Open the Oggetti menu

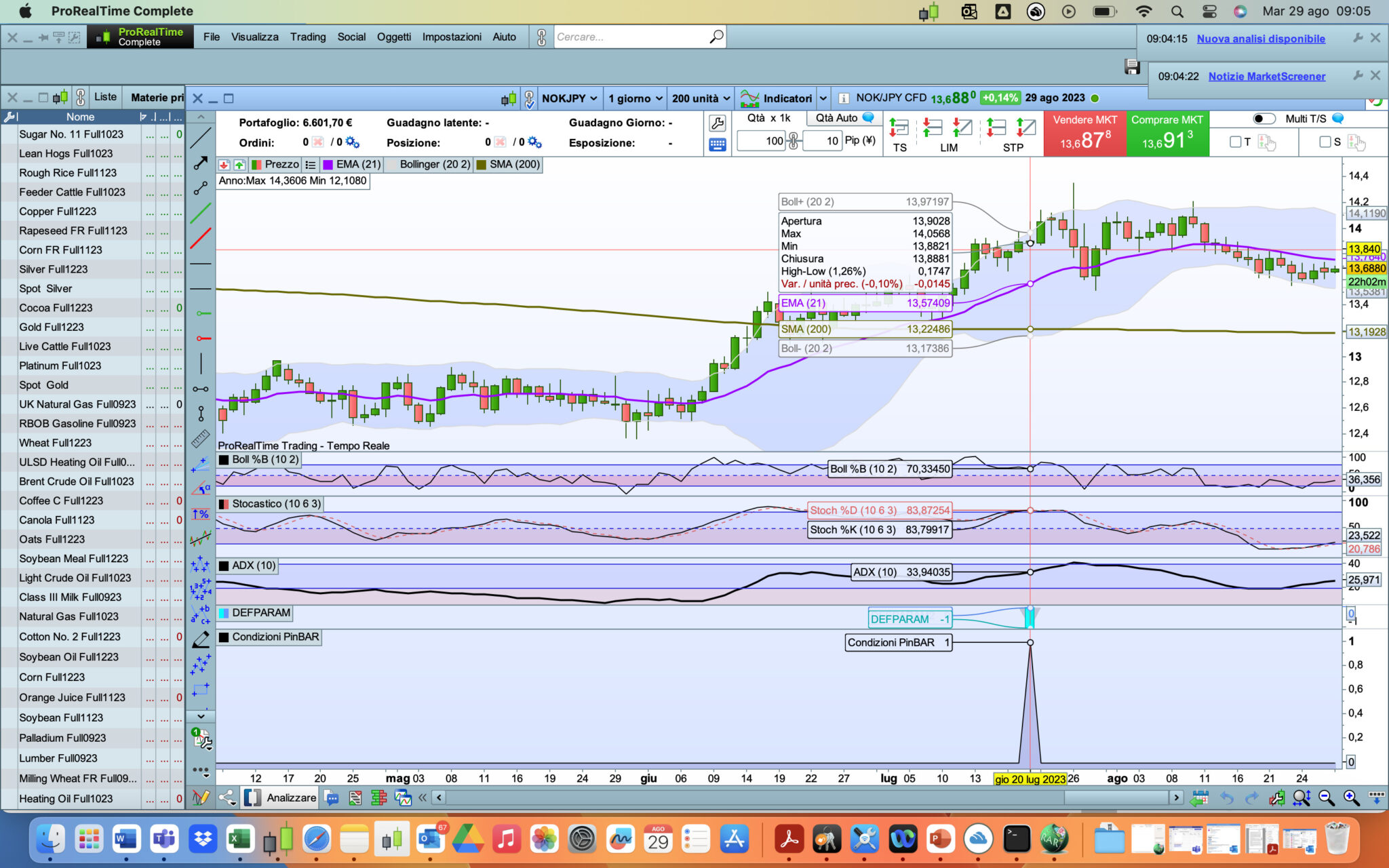(393, 37)
